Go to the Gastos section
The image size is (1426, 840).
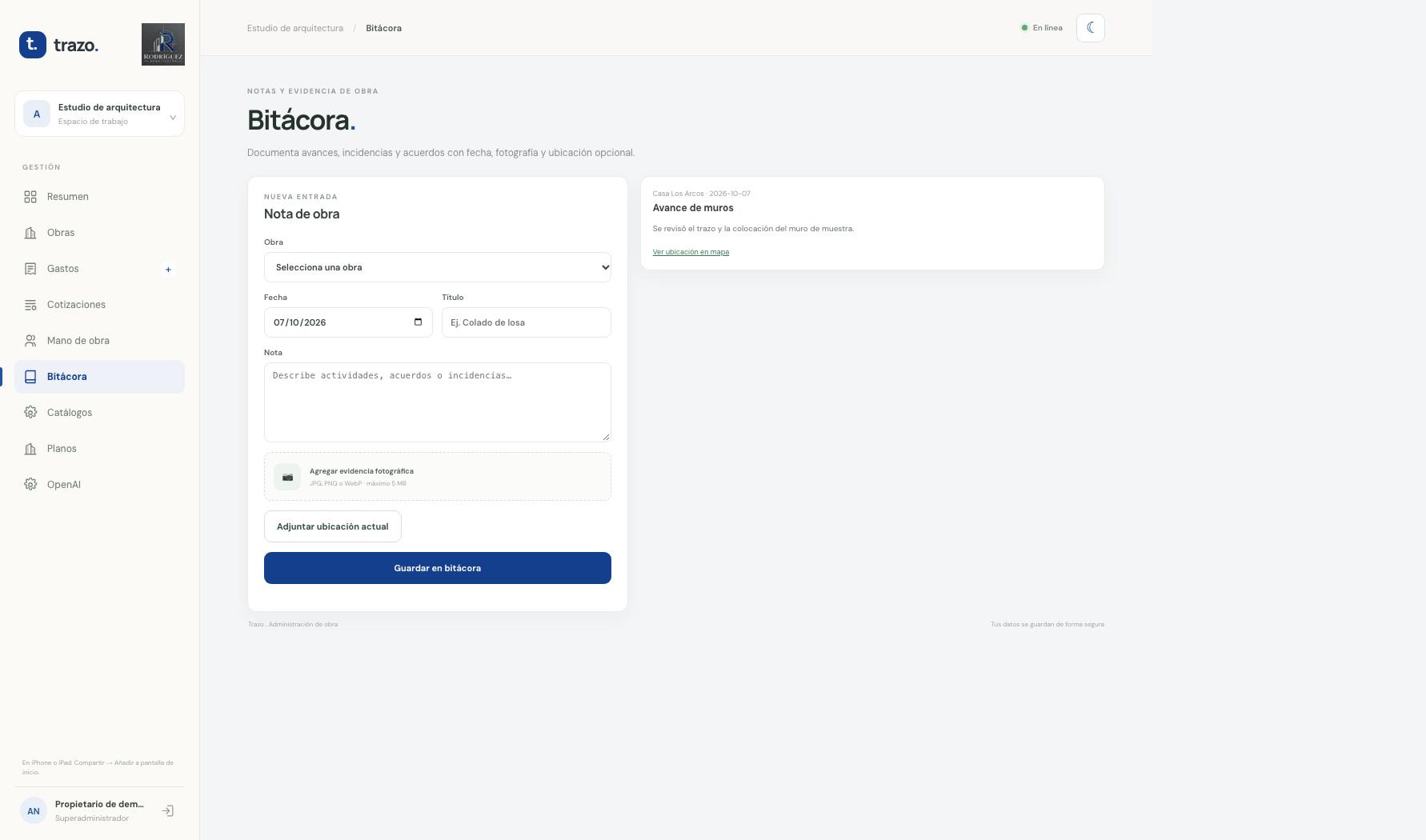point(99,269)
